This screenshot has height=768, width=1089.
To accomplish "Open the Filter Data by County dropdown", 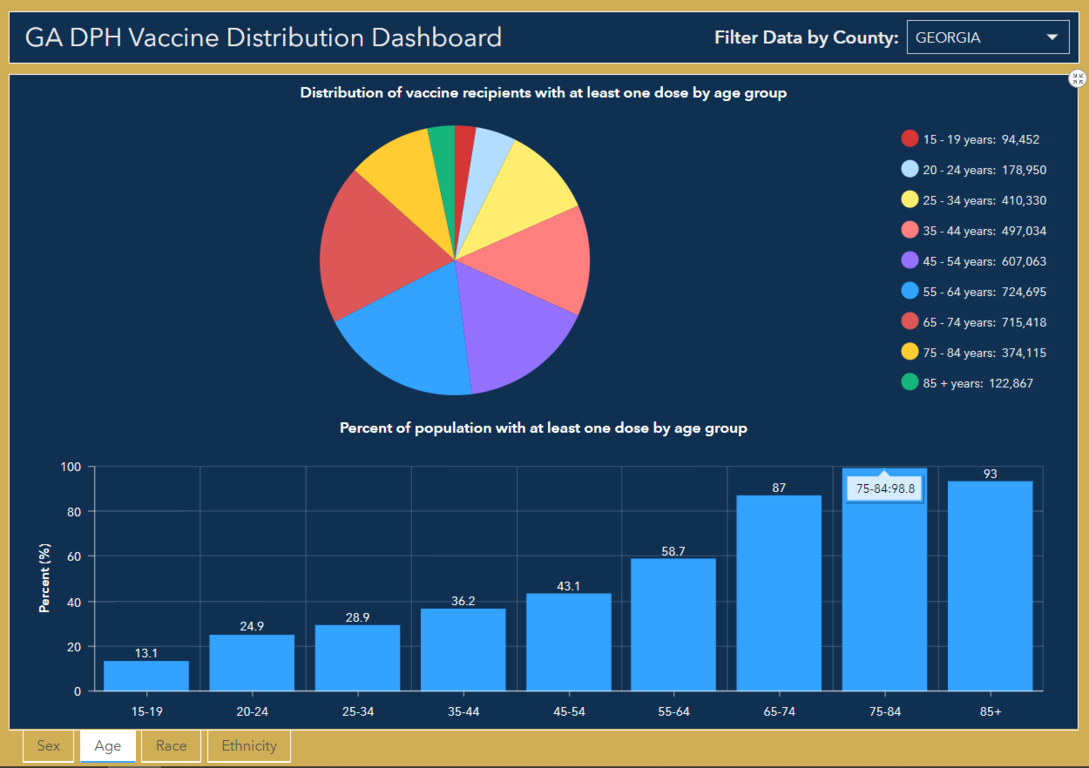I will coord(987,38).
